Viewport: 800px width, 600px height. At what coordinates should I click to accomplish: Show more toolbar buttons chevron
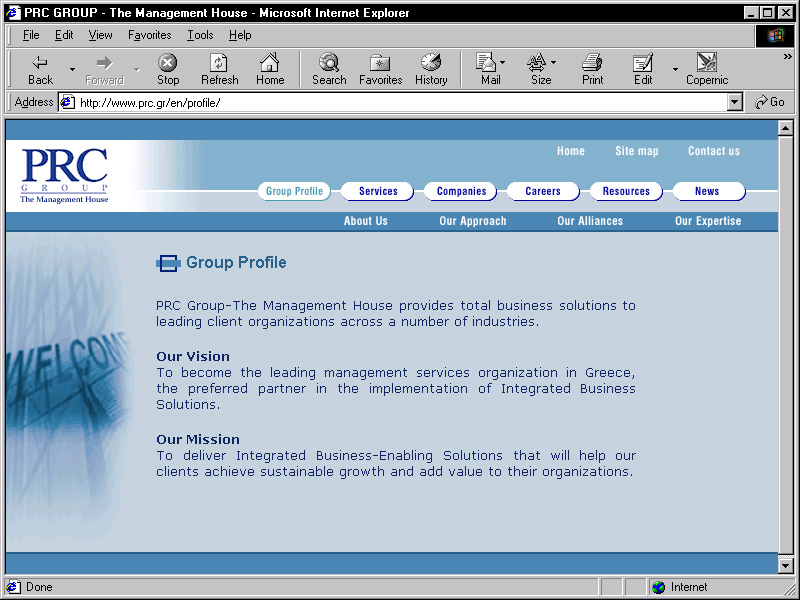point(788,57)
